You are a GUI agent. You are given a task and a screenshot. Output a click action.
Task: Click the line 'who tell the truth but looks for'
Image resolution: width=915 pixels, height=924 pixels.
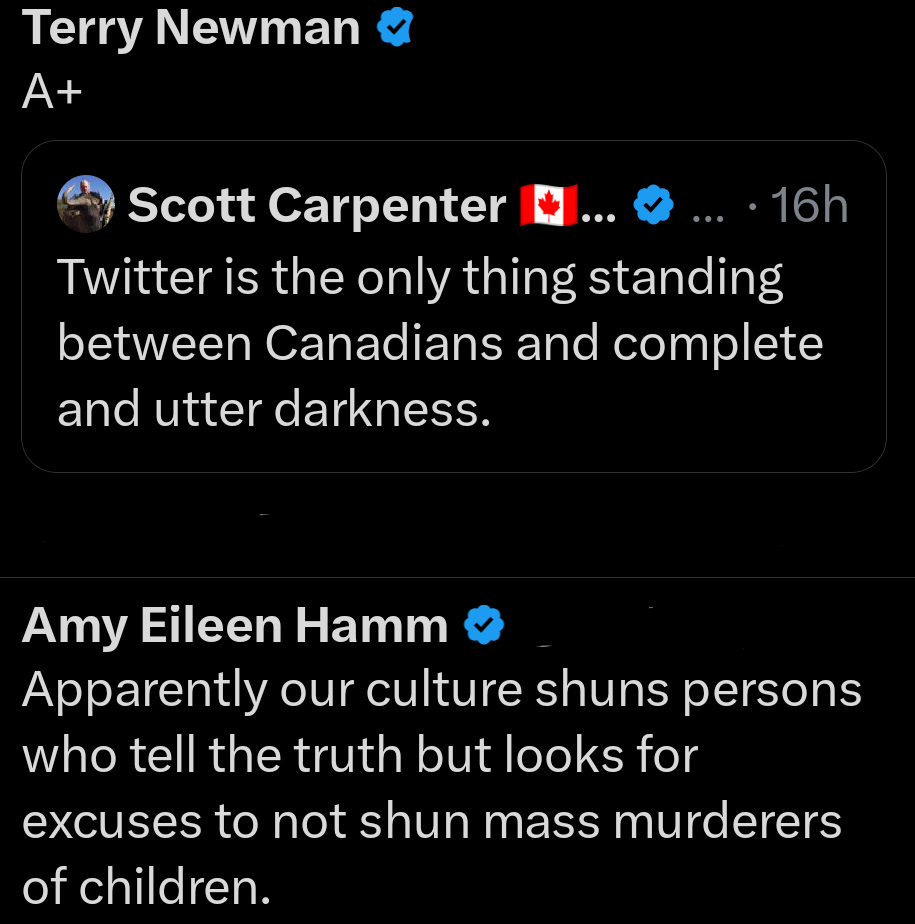(x=359, y=756)
